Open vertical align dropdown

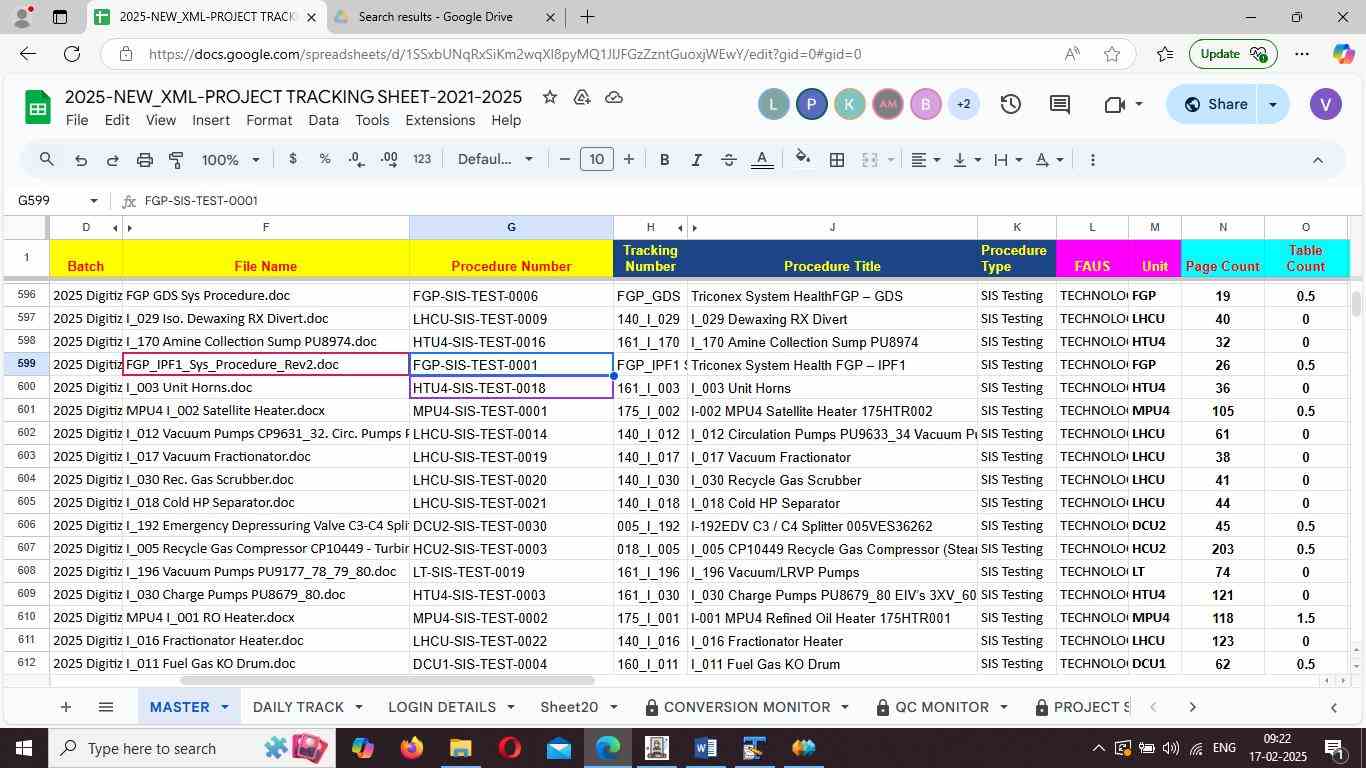tap(966, 159)
